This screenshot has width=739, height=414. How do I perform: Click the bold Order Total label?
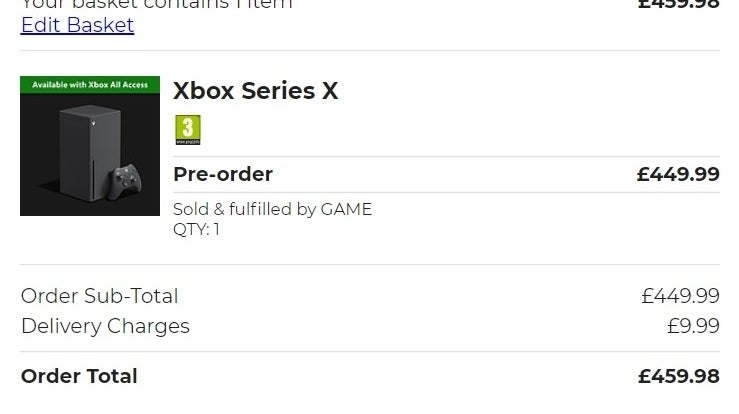point(79,376)
